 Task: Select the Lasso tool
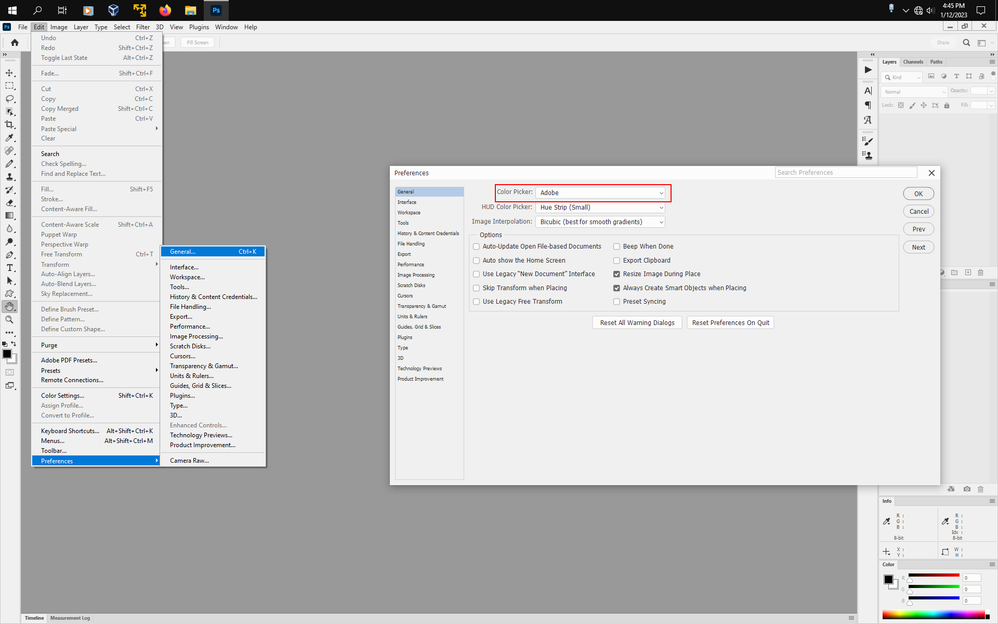pos(10,99)
